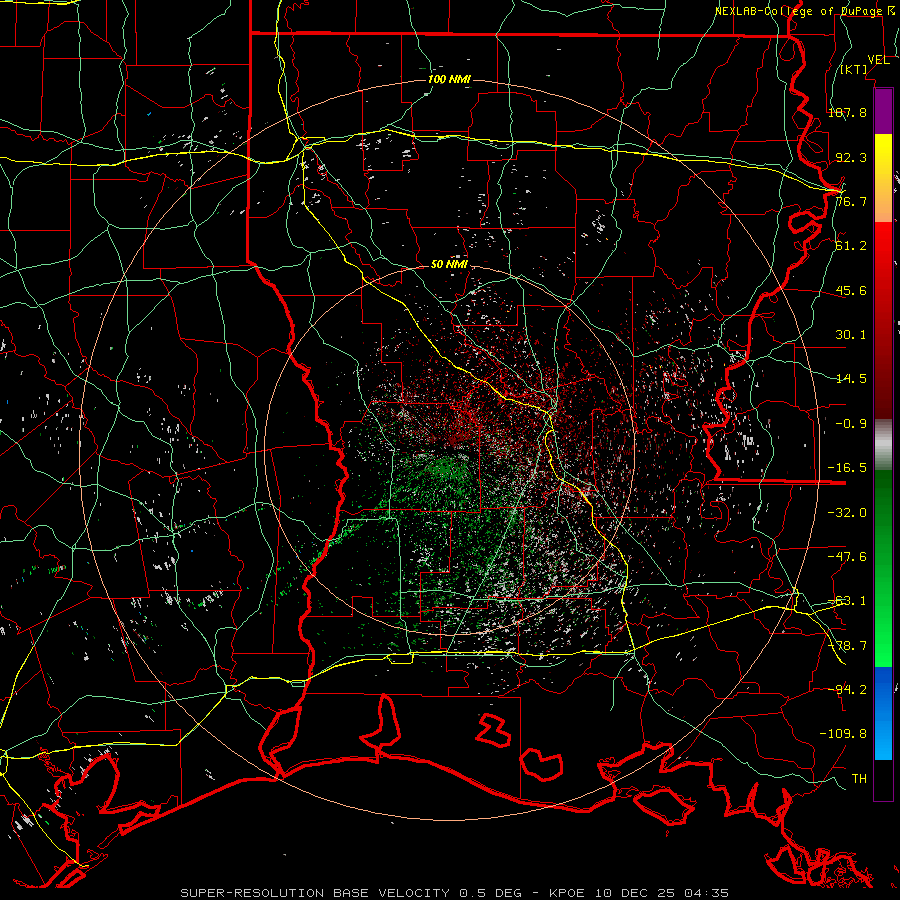Click the 45.6 scale value

click(851, 290)
